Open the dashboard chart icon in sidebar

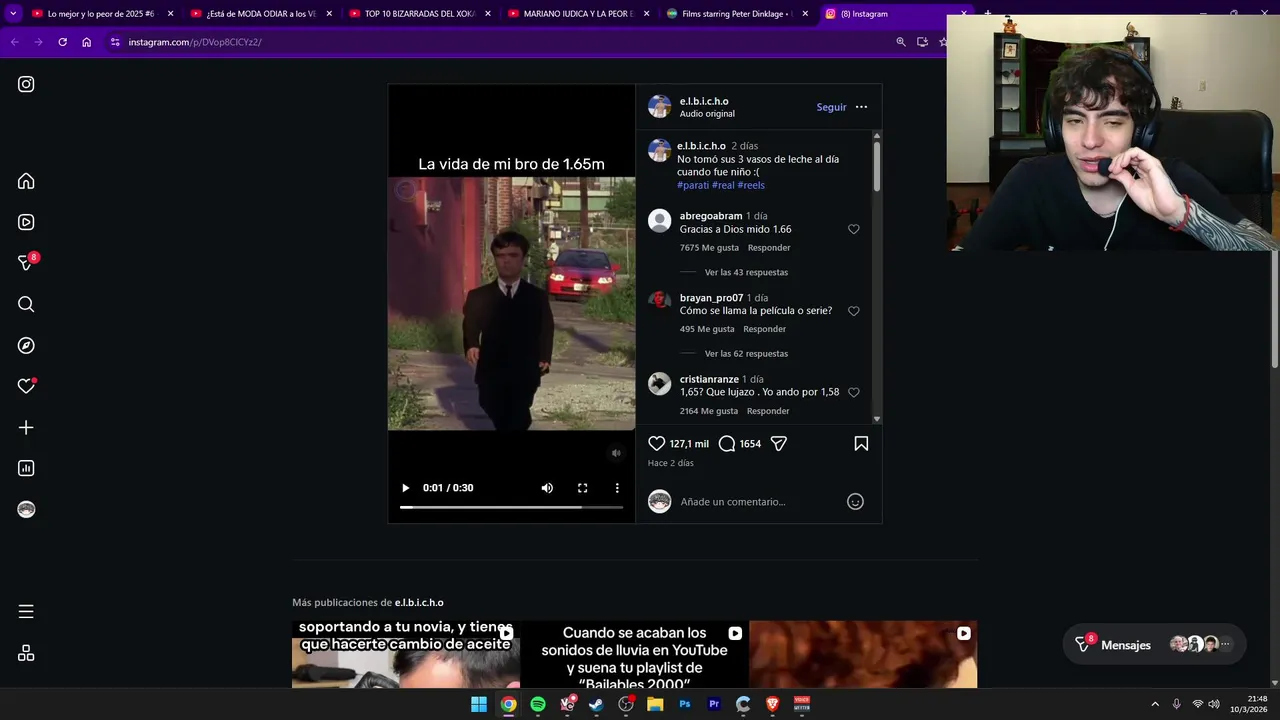point(26,468)
